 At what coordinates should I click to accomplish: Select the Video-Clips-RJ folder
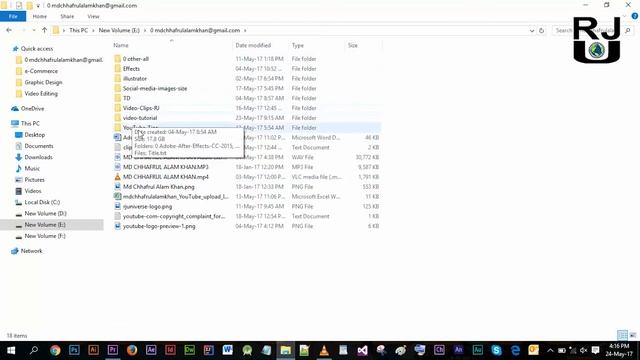(x=141, y=108)
